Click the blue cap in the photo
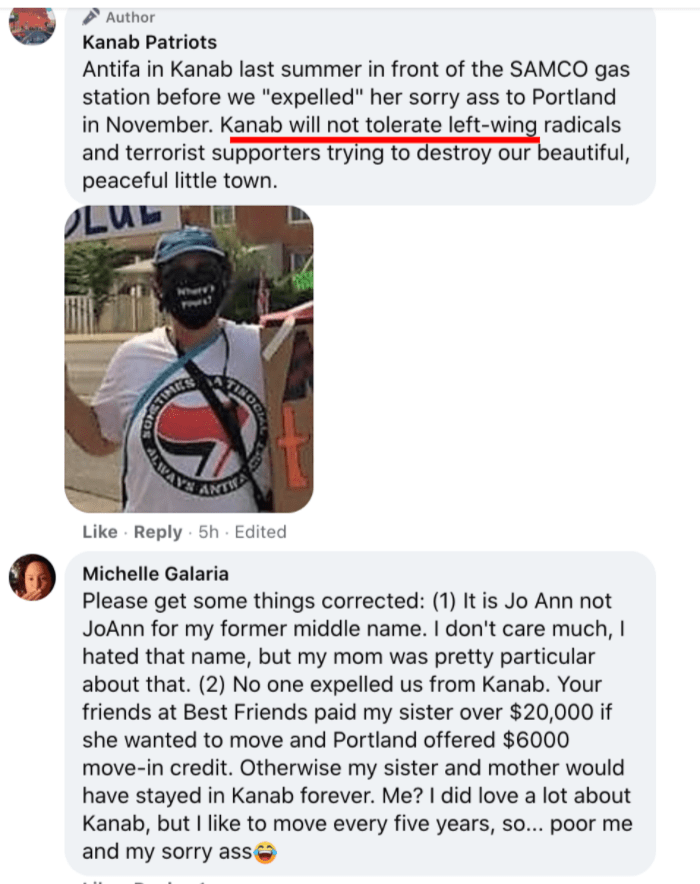 click(186, 245)
